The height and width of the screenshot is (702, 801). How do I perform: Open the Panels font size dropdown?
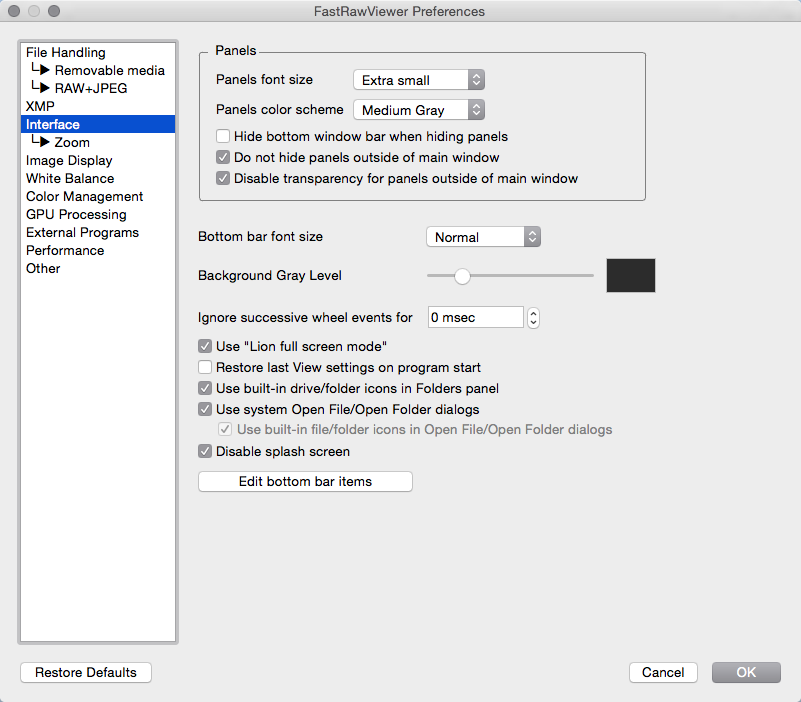pos(419,80)
